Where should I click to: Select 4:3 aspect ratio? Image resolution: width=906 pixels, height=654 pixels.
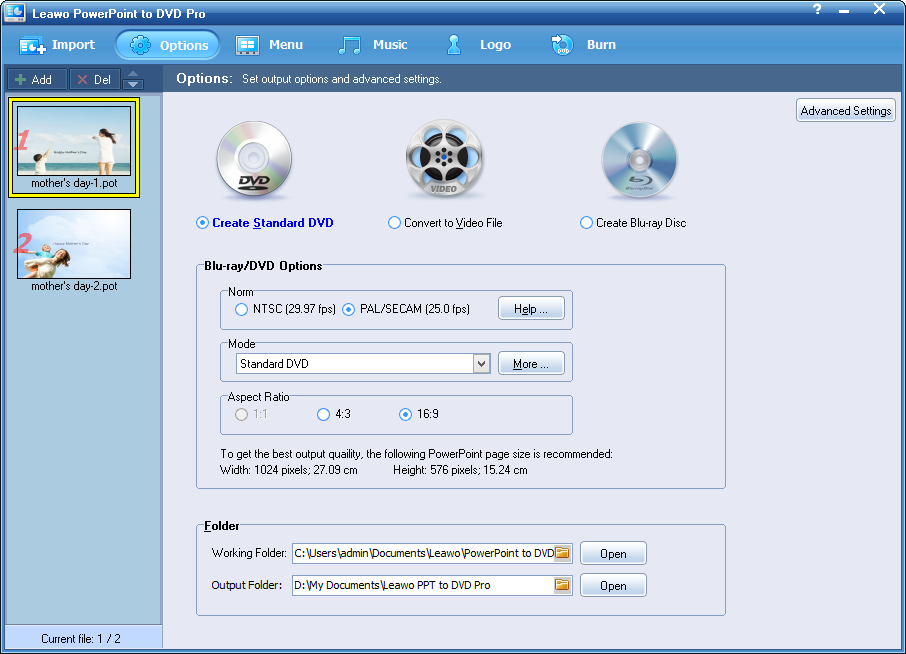[x=334, y=414]
